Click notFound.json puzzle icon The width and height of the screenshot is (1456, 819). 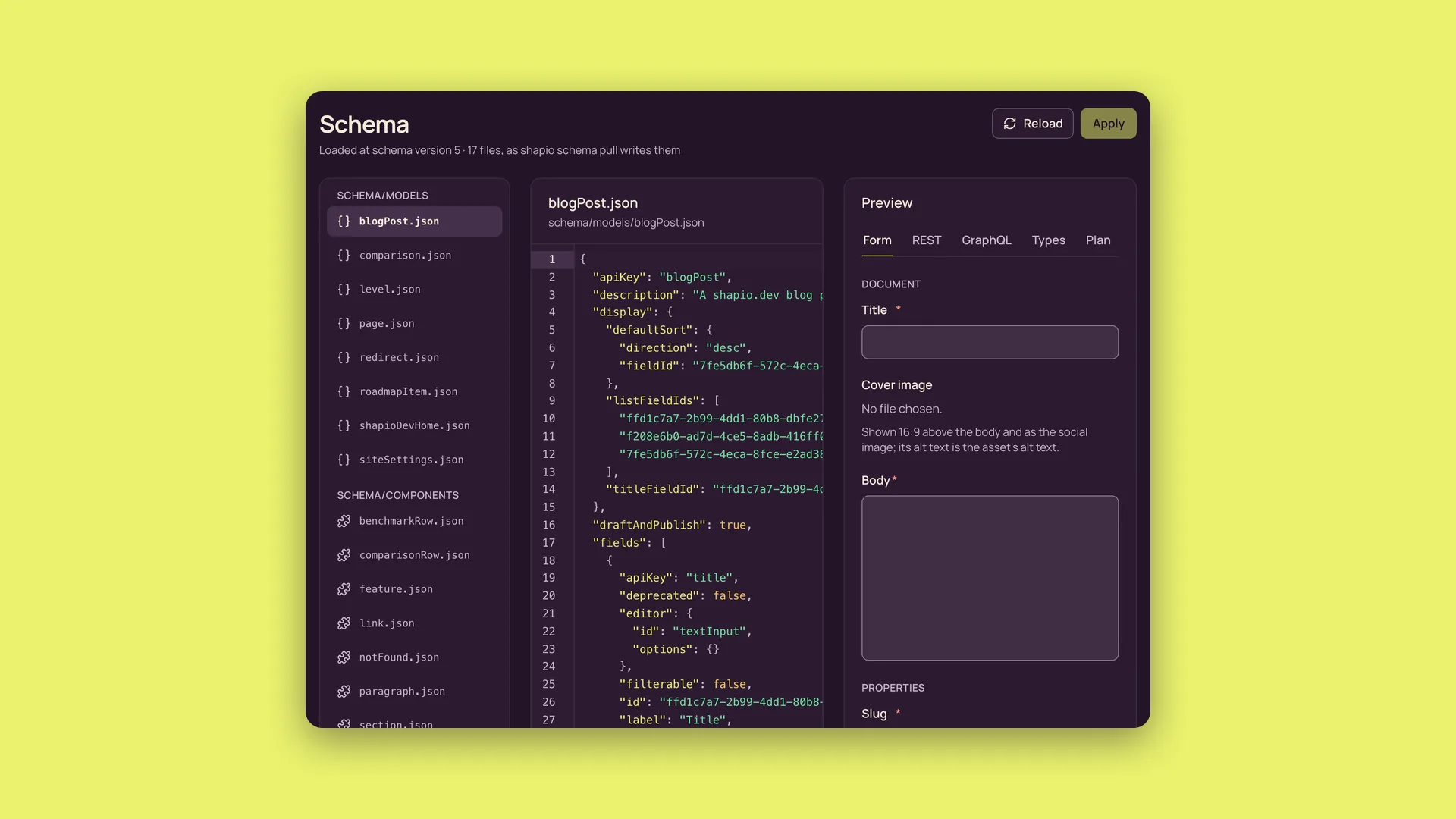pos(344,657)
